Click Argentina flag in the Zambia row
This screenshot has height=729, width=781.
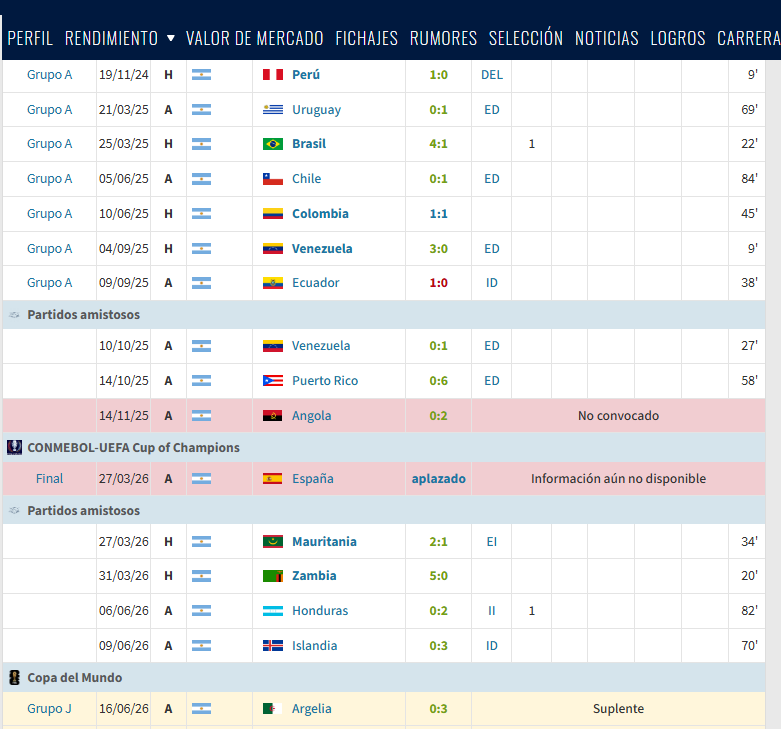201,576
